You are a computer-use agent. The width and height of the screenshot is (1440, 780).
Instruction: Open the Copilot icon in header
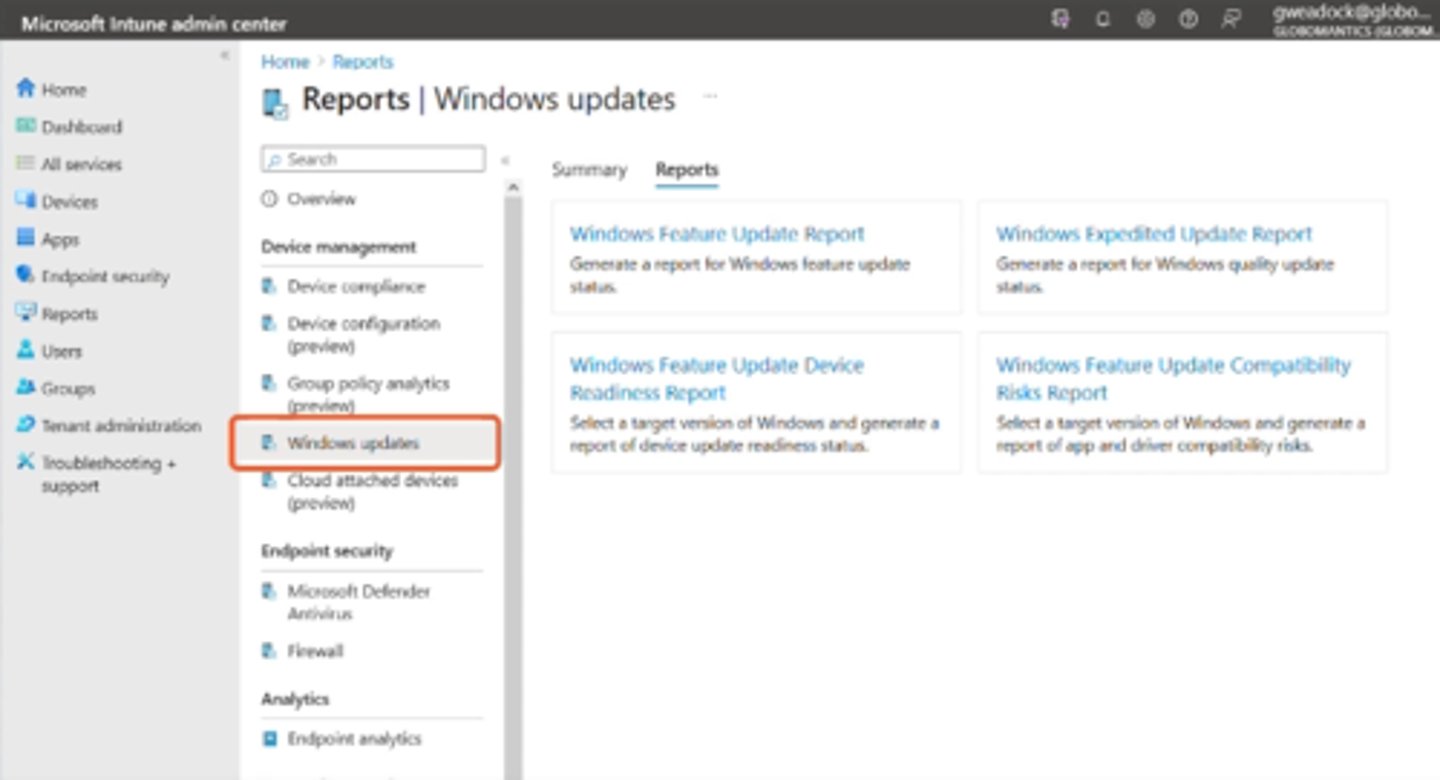[x=1061, y=19]
